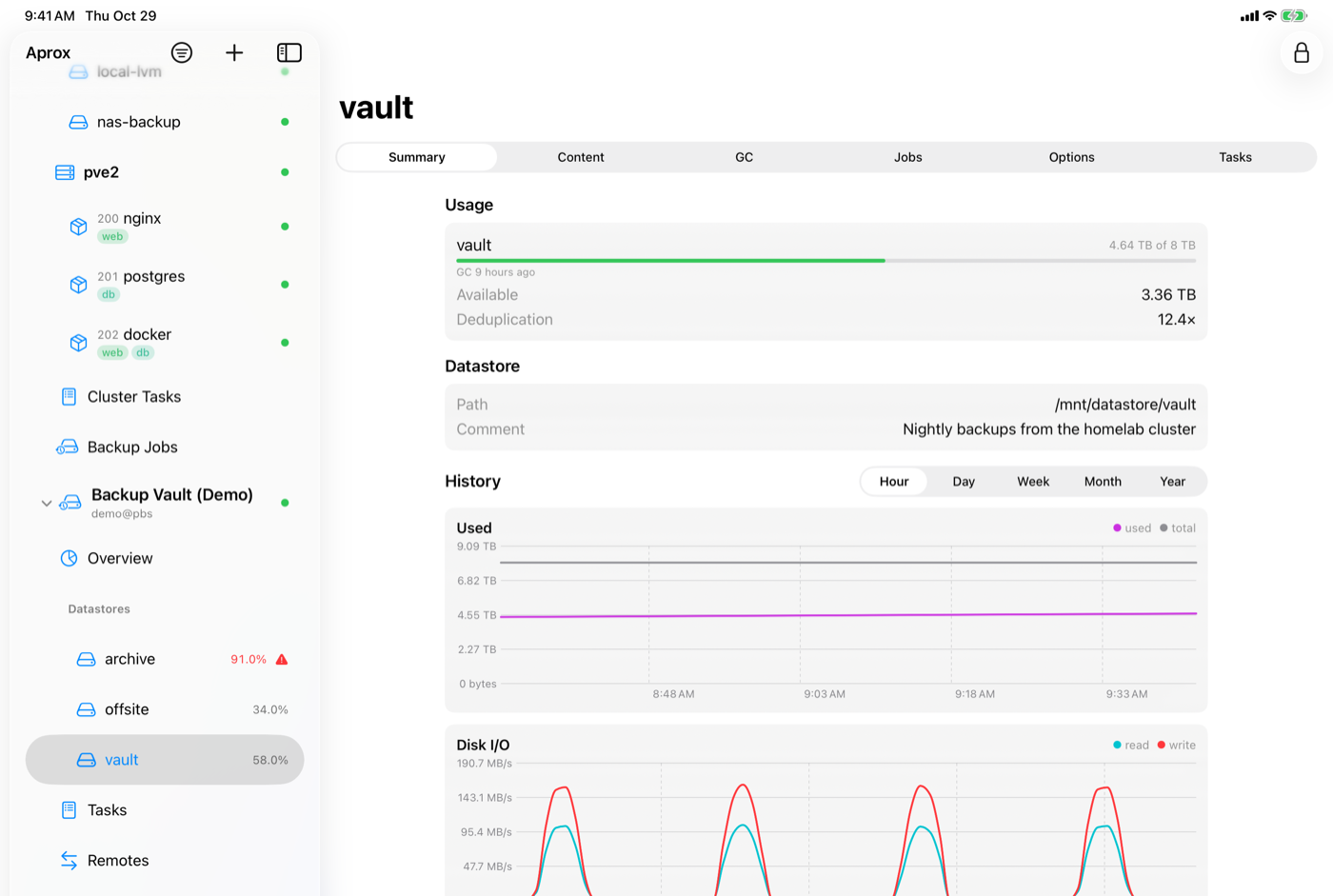Screen dimensions: 1333x896
Task: Click the offsite datastore icon
Action: (86, 709)
